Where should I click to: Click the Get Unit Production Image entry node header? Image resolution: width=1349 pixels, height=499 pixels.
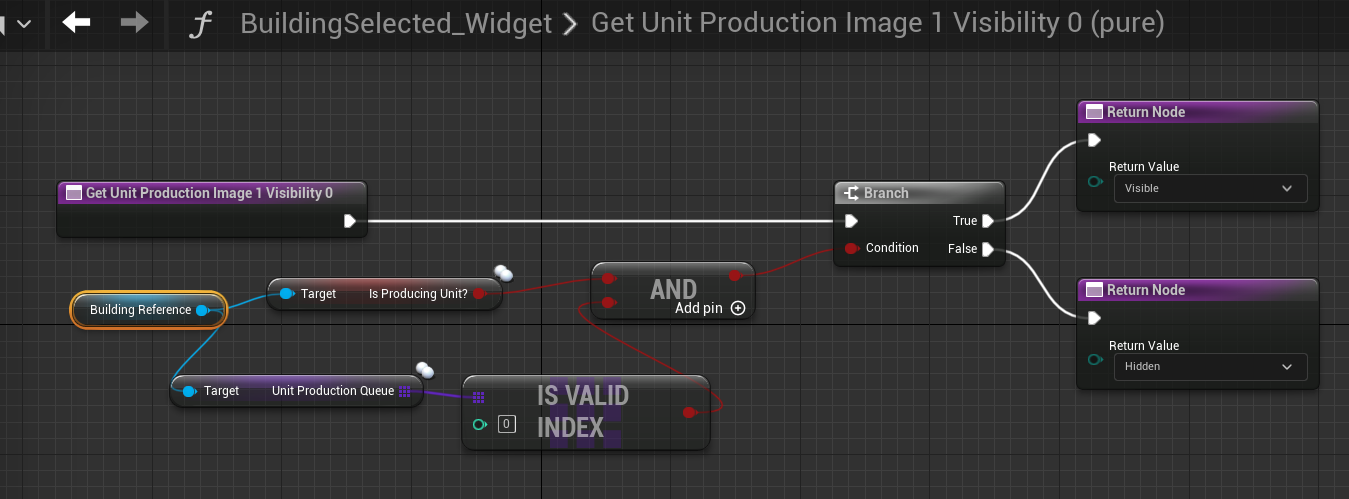[x=209, y=193]
